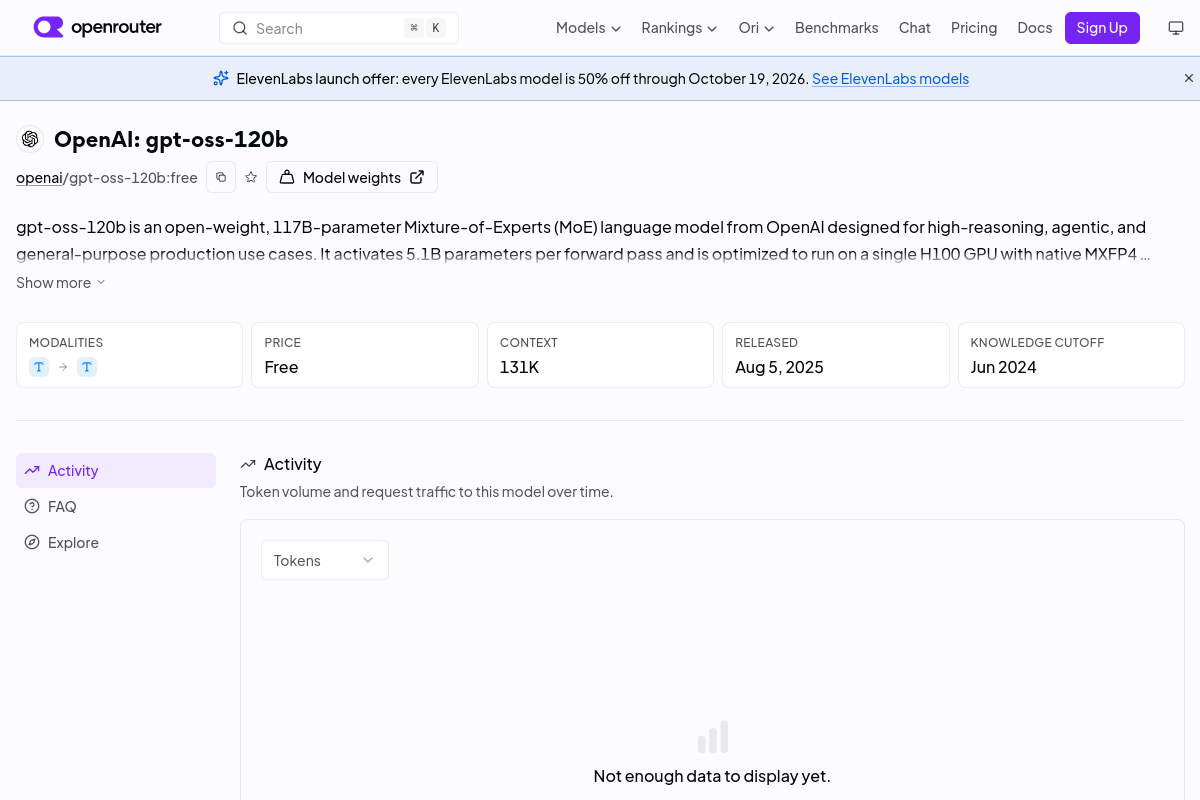The height and width of the screenshot is (800, 1200).
Task: Click the OpenRouter logo icon
Action: [x=48, y=27]
